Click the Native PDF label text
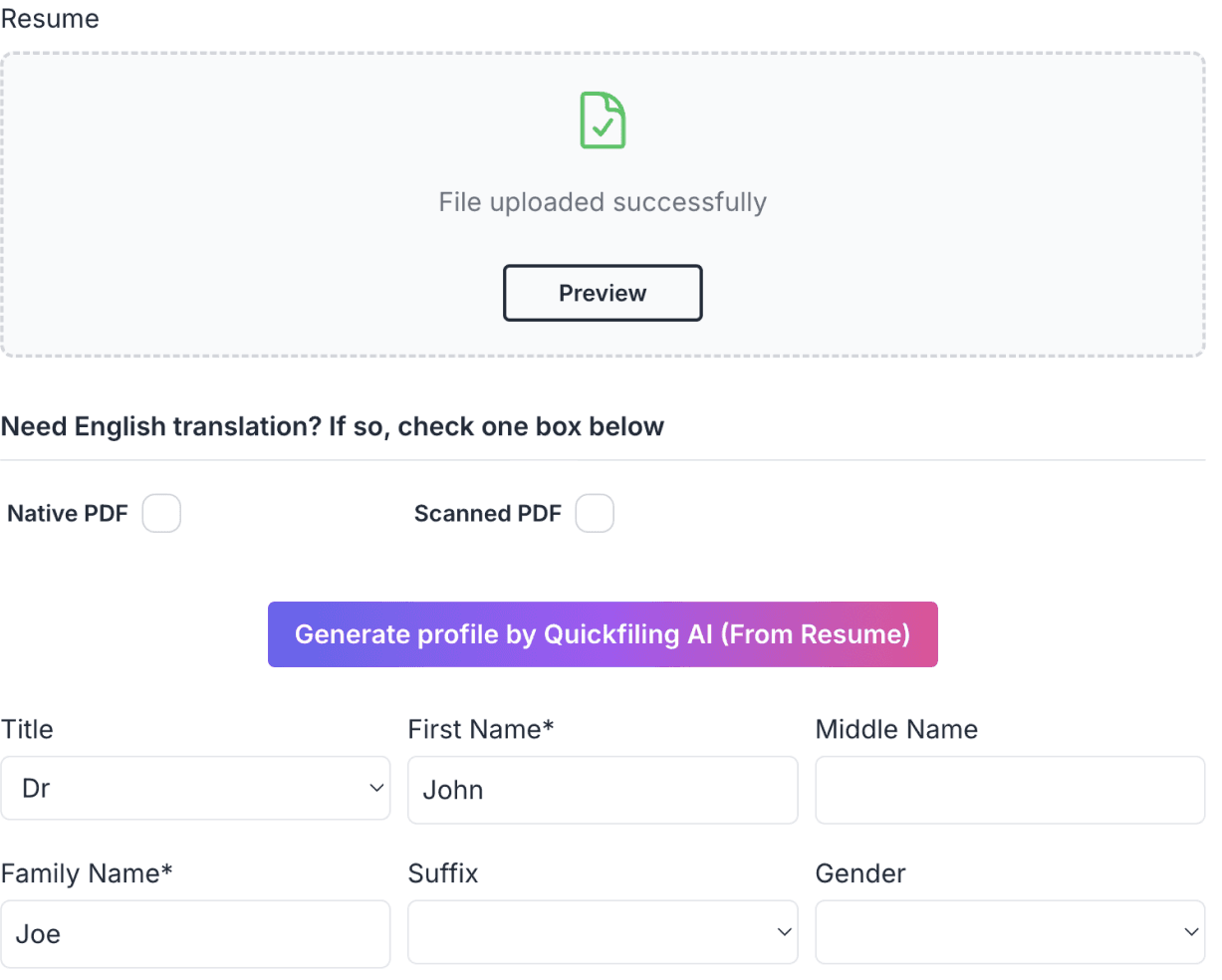 tap(67, 513)
